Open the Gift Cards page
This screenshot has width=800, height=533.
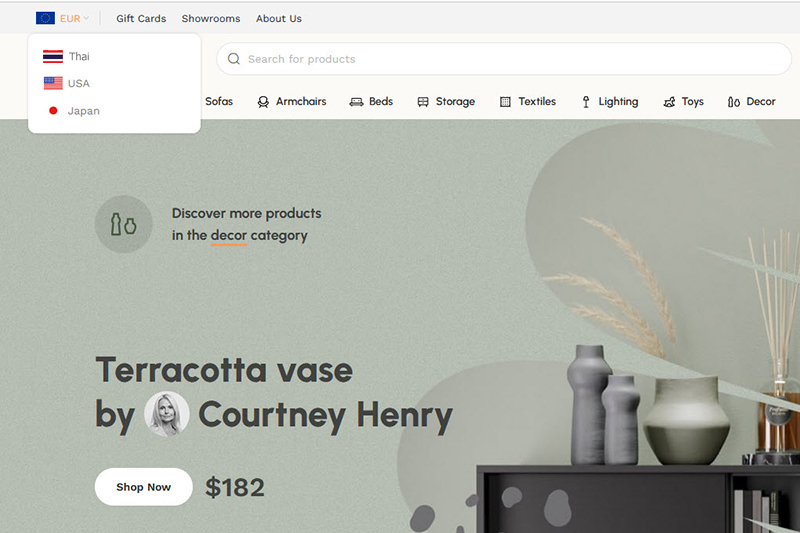(x=141, y=18)
